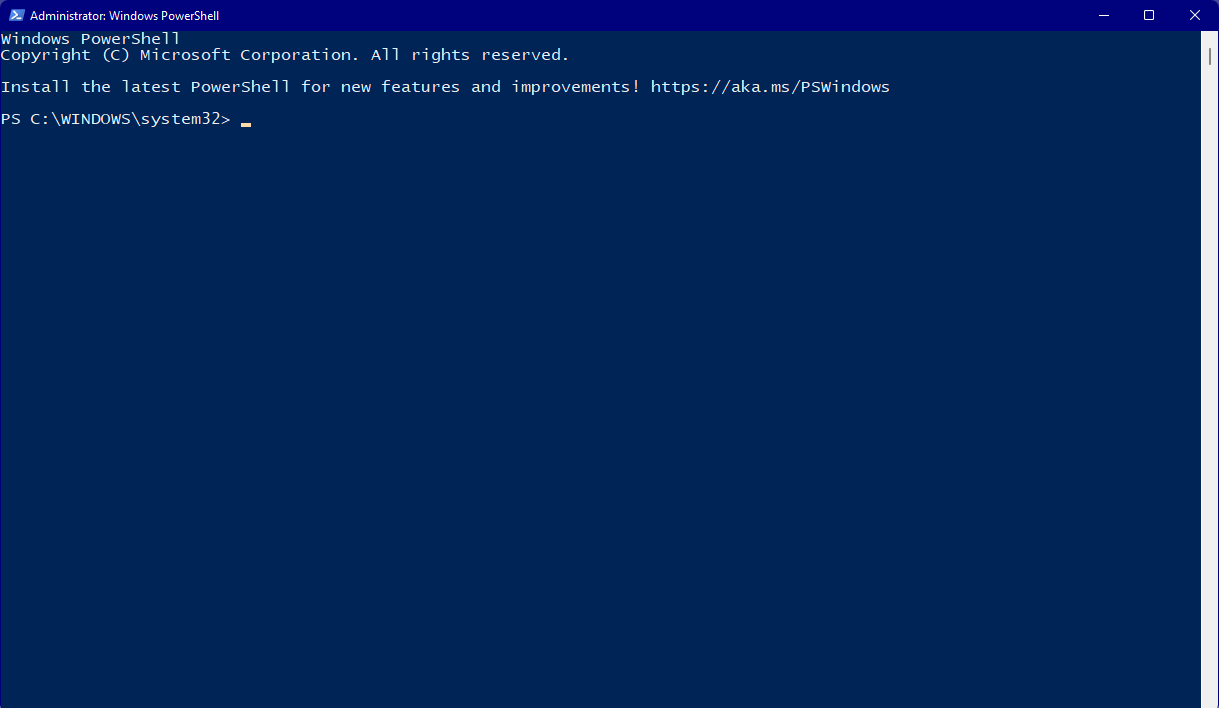The width and height of the screenshot is (1219, 708).
Task: Open the PowerShell icon system menu
Action: 16,16
